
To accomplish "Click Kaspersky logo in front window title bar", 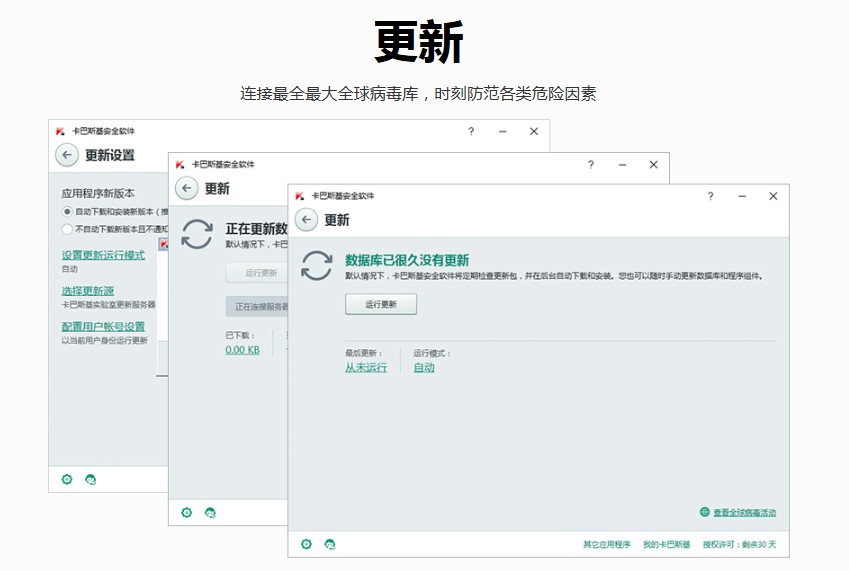I will point(299,196).
